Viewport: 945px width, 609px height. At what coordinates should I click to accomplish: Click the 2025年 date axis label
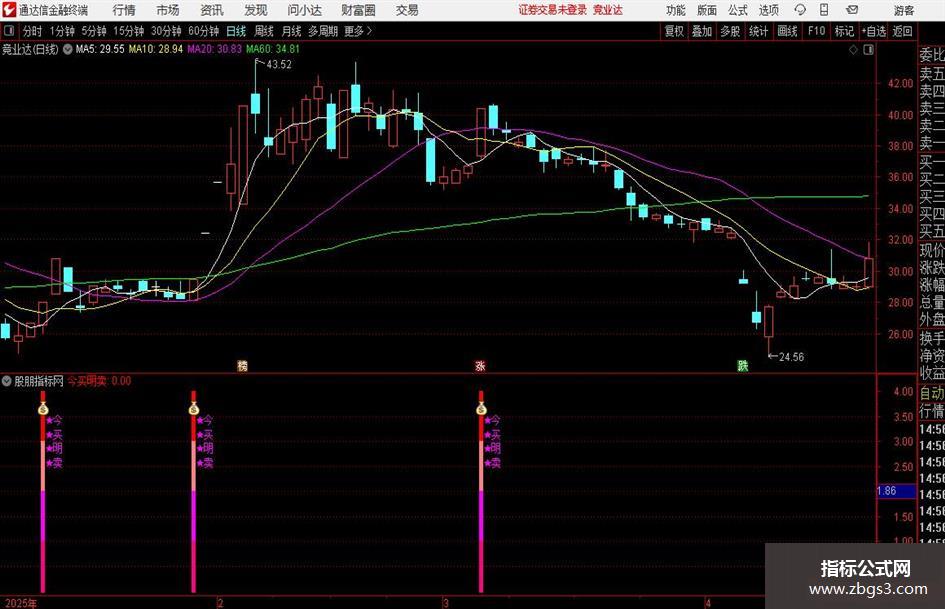(x=20, y=603)
